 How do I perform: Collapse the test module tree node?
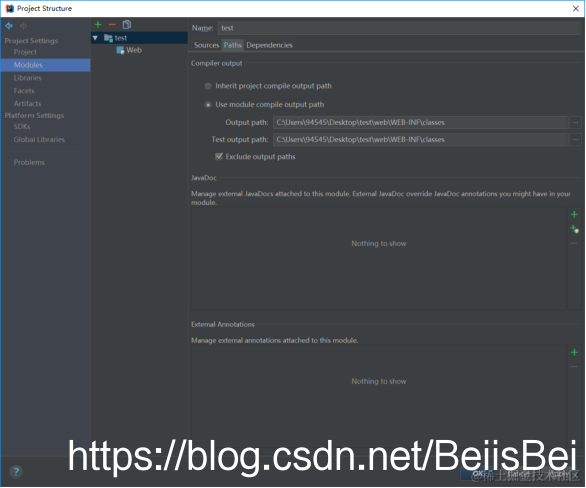(95, 38)
